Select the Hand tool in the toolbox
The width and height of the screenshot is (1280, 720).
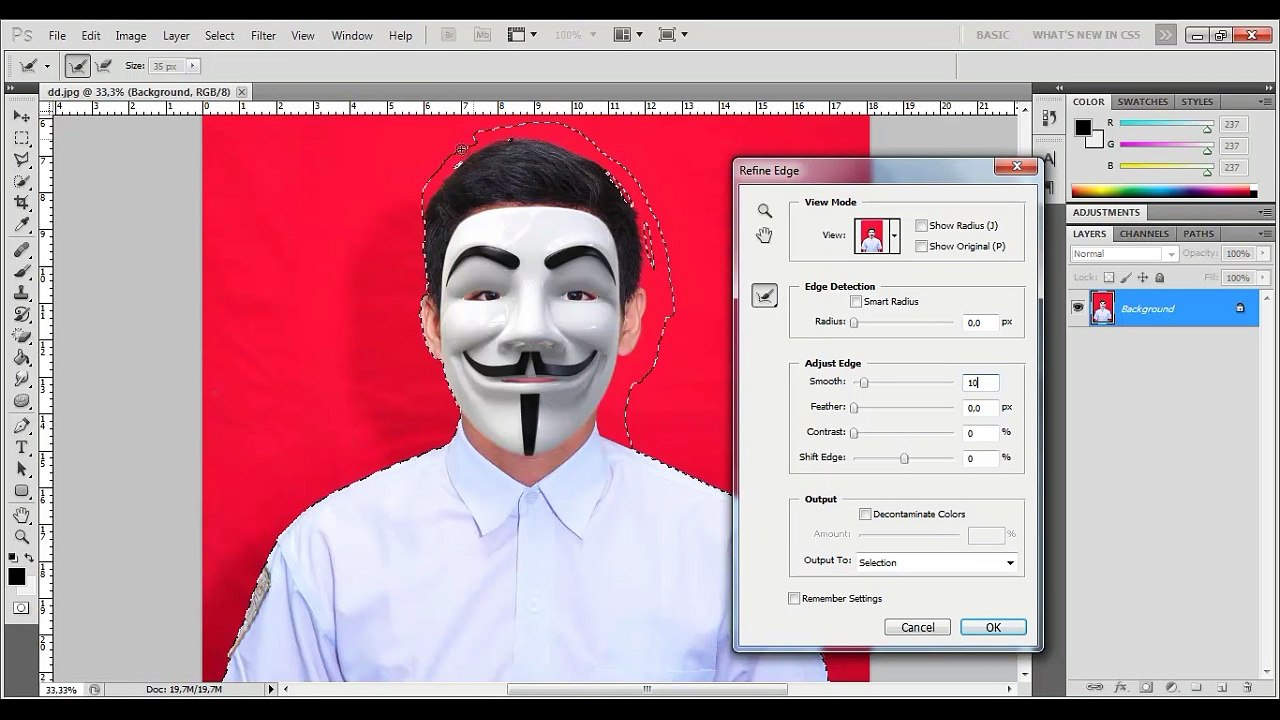[x=21, y=515]
